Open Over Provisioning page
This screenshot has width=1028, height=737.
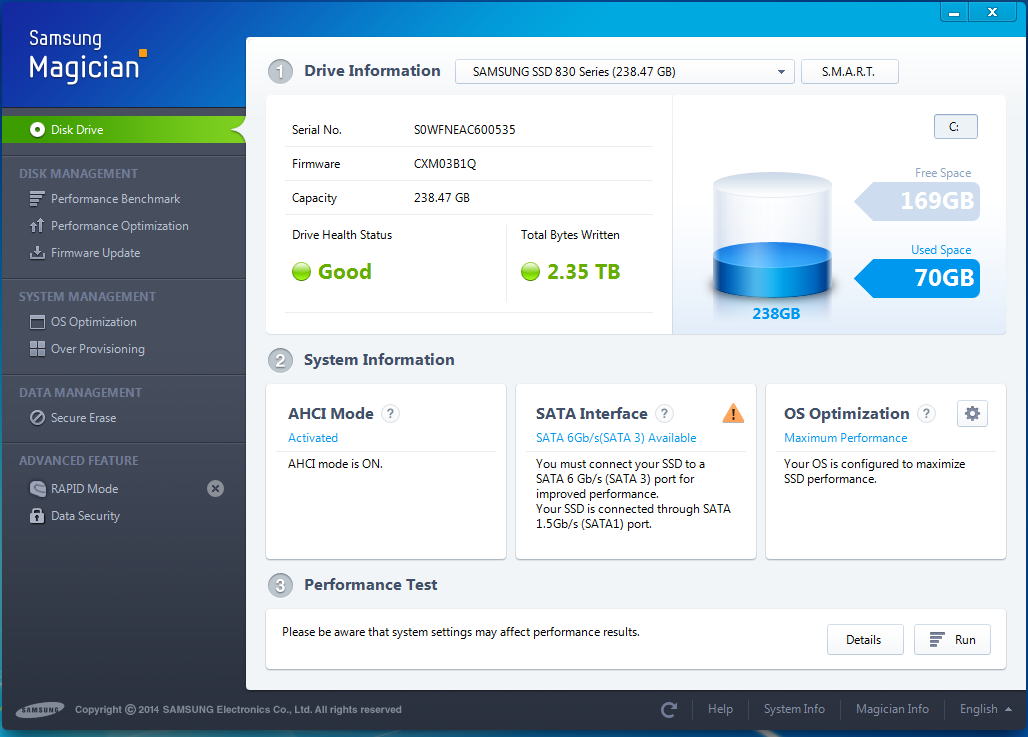click(x=98, y=349)
